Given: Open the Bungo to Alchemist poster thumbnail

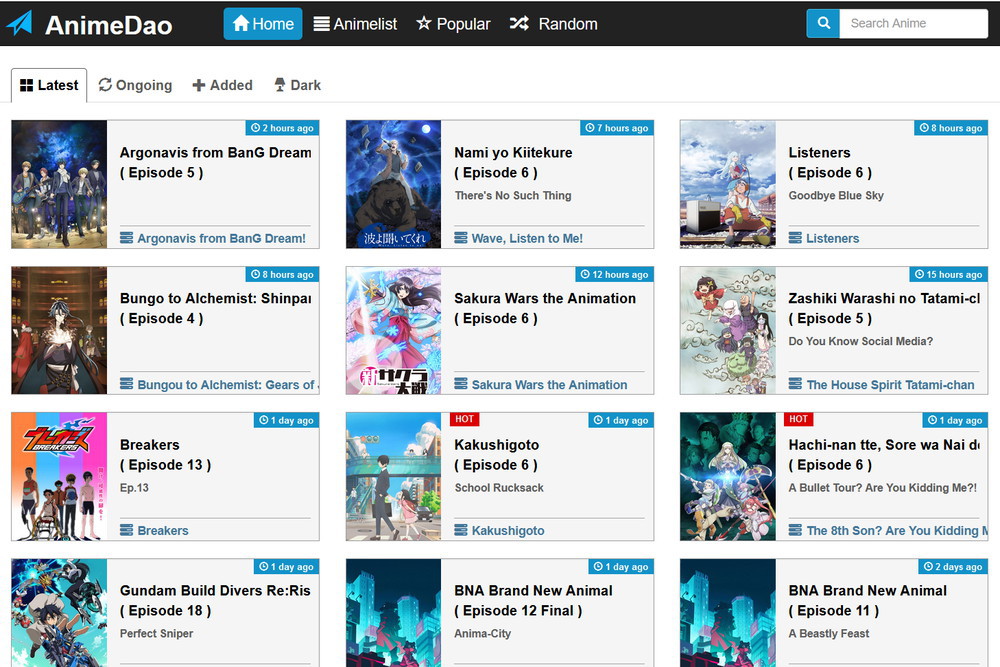Looking at the screenshot, I should point(59,330).
